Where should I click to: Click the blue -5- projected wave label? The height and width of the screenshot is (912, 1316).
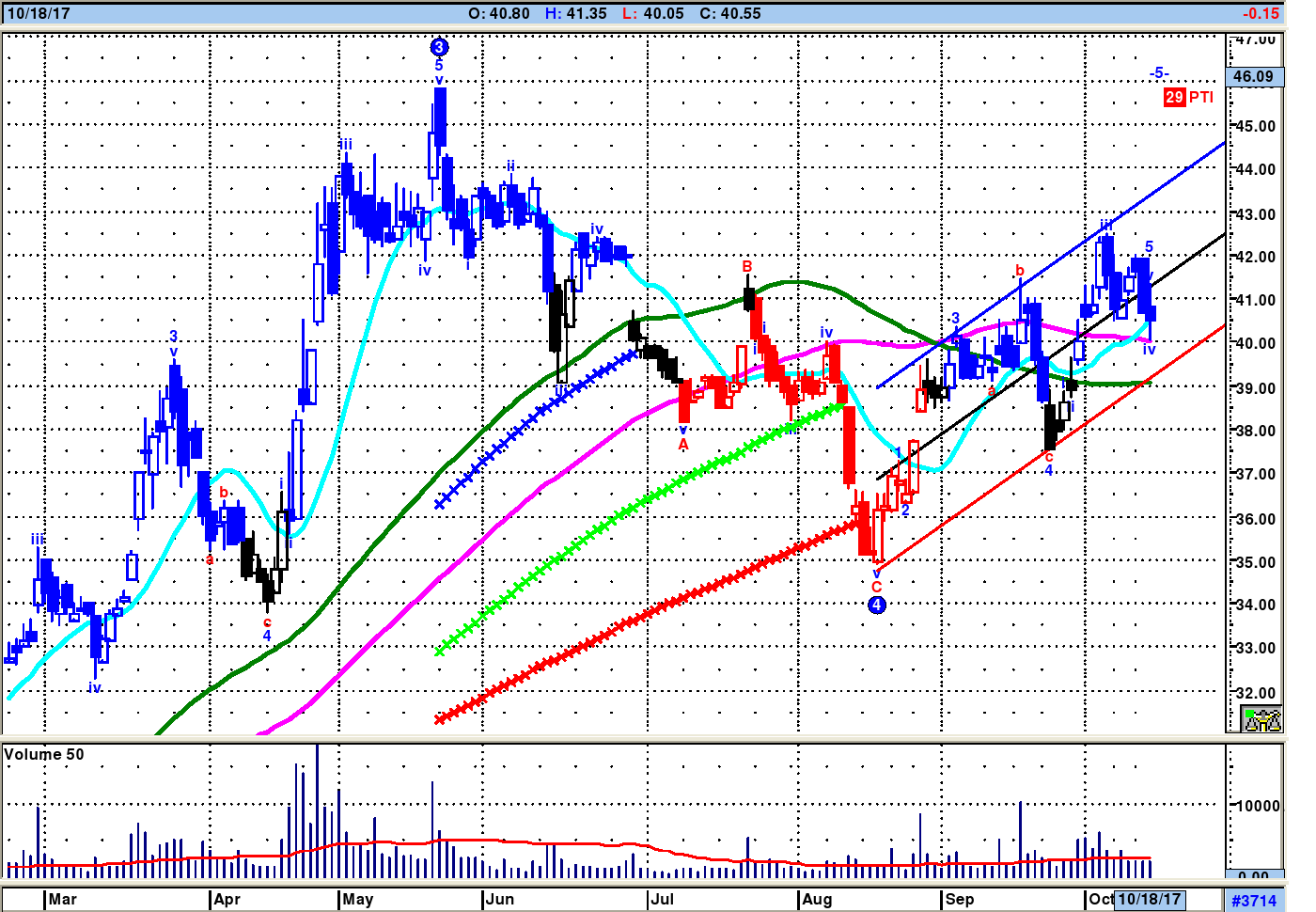[x=1158, y=73]
